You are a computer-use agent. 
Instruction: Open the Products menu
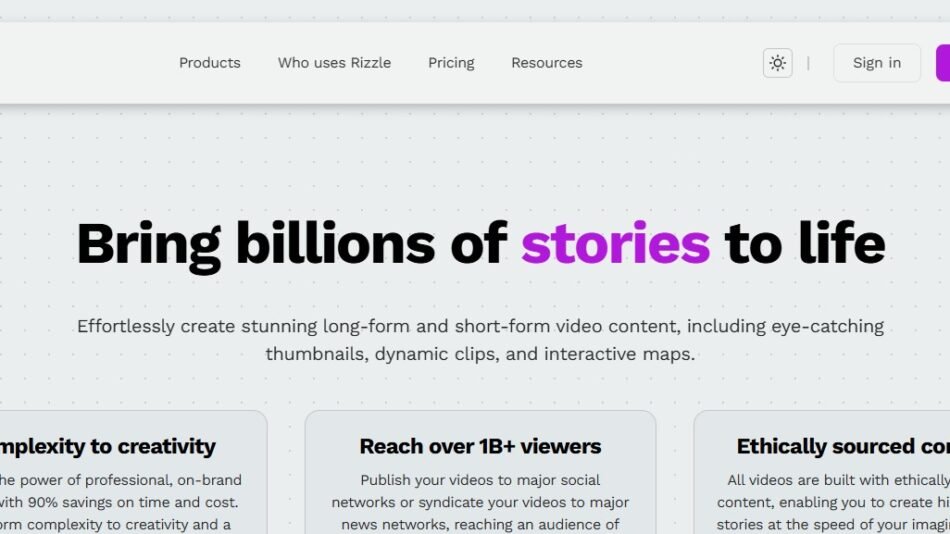click(210, 62)
